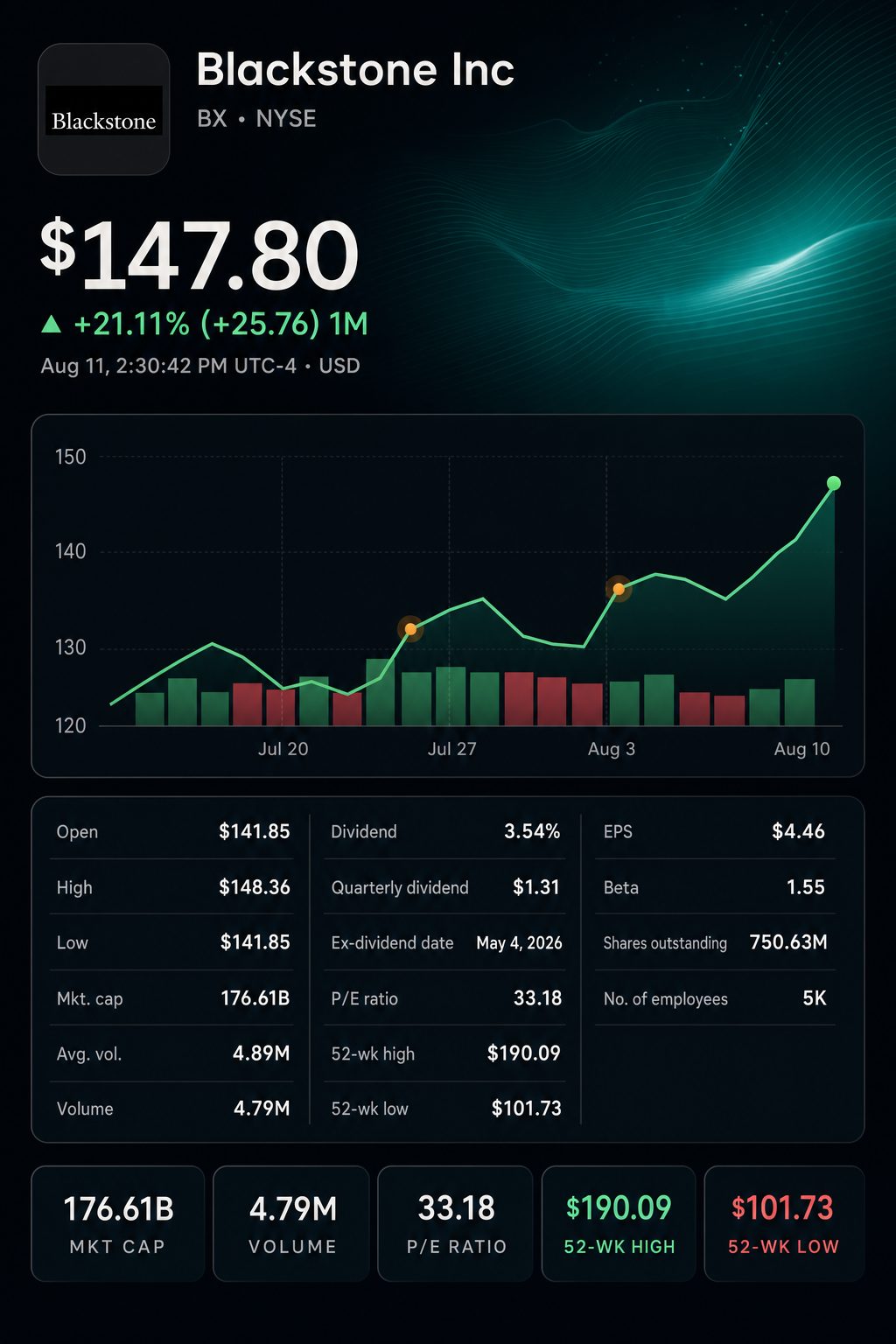Select the orange chart marker near Aug 3

[x=619, y=589]
